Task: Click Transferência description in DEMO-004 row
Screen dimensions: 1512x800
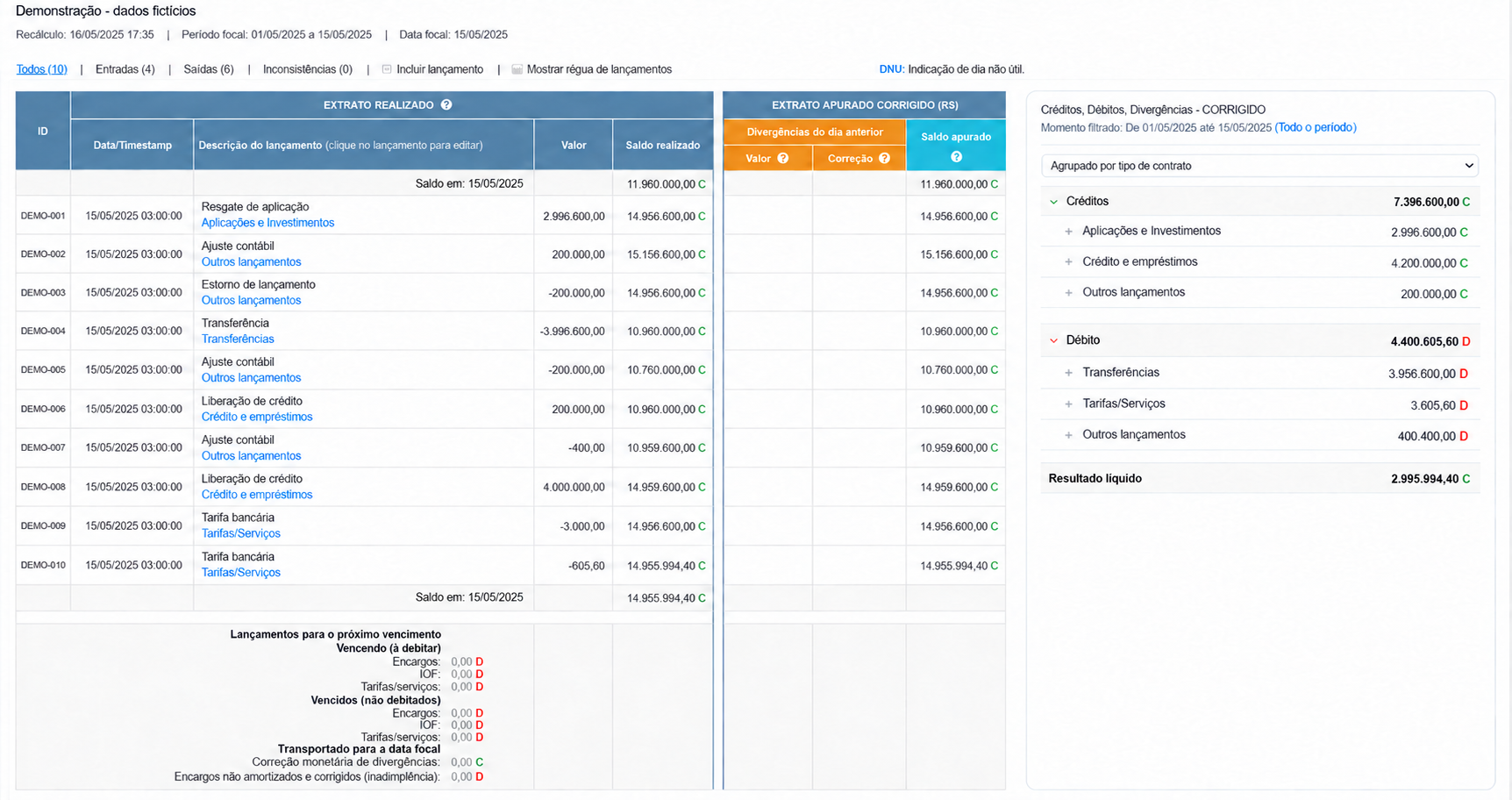Action: pos(235,324)
